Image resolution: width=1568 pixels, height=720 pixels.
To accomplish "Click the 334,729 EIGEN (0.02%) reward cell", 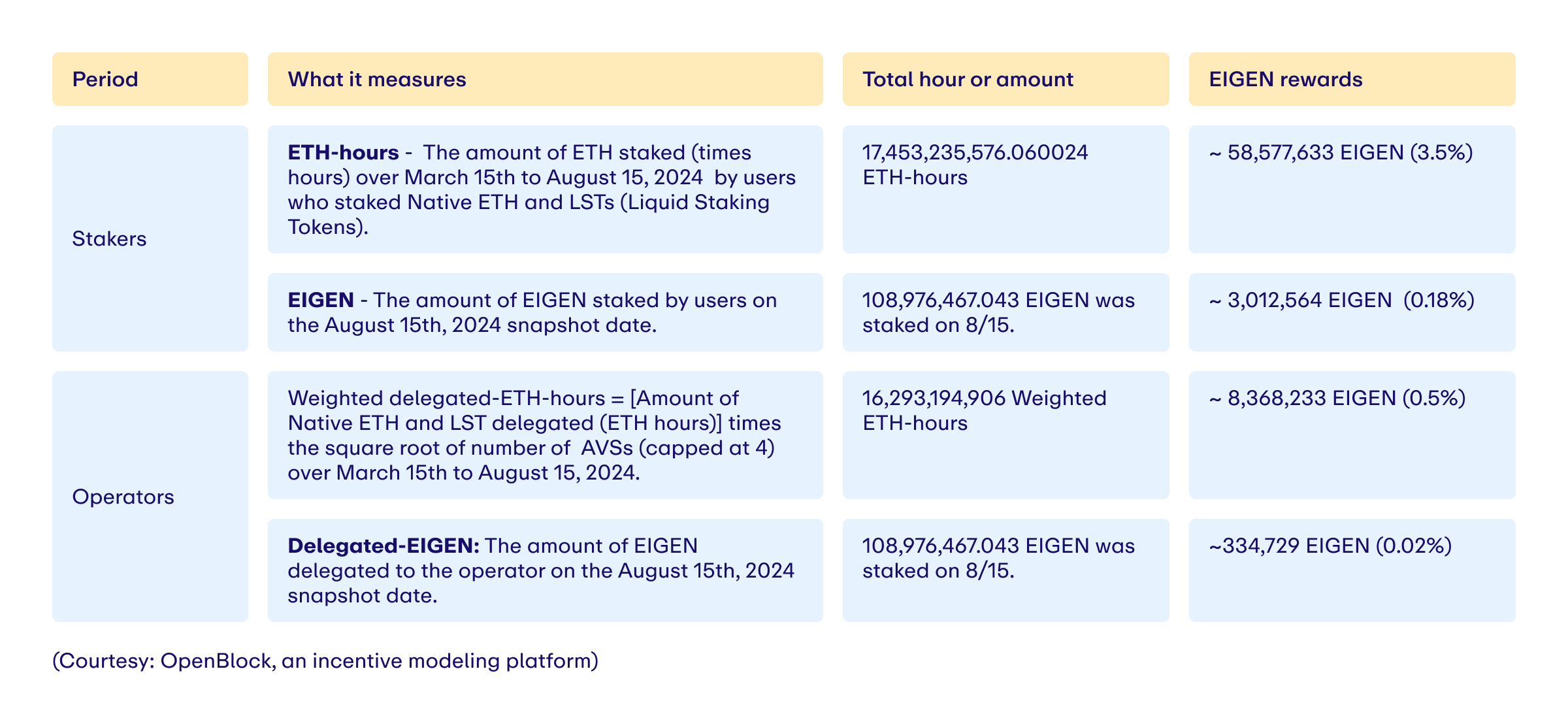I will [1352, 570].
